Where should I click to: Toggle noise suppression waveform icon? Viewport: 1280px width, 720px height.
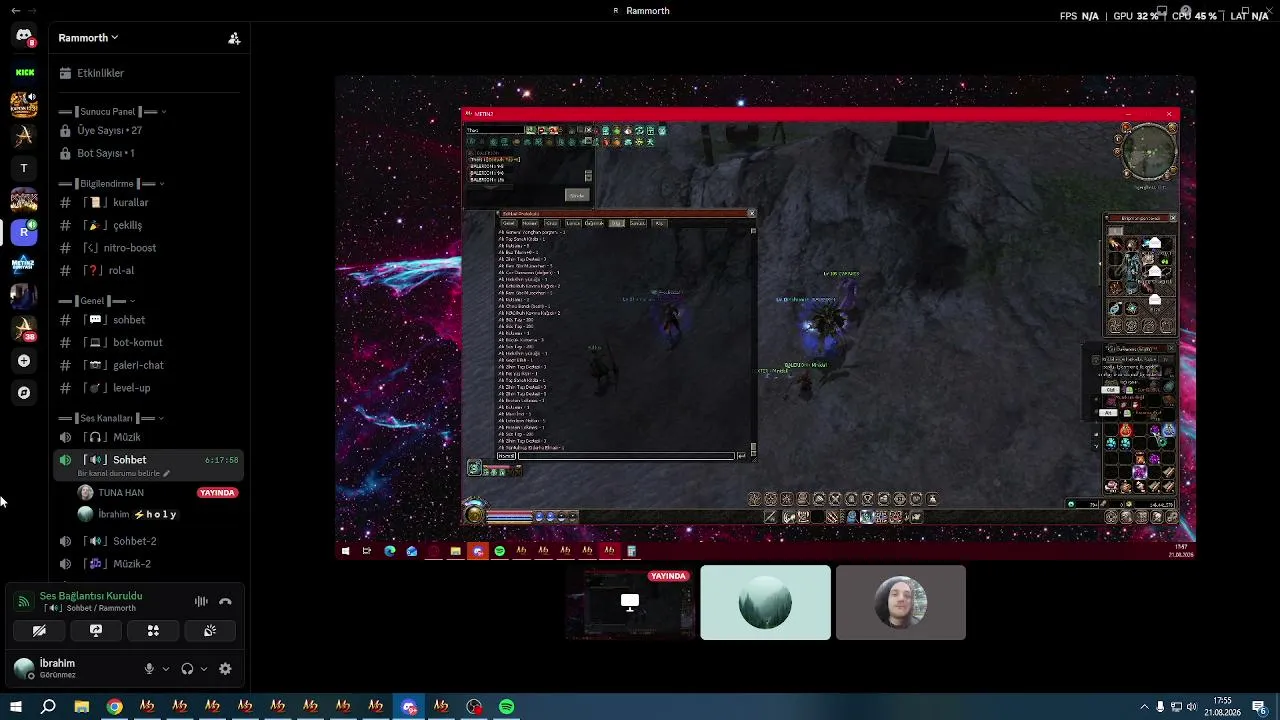tap(201, 601)
